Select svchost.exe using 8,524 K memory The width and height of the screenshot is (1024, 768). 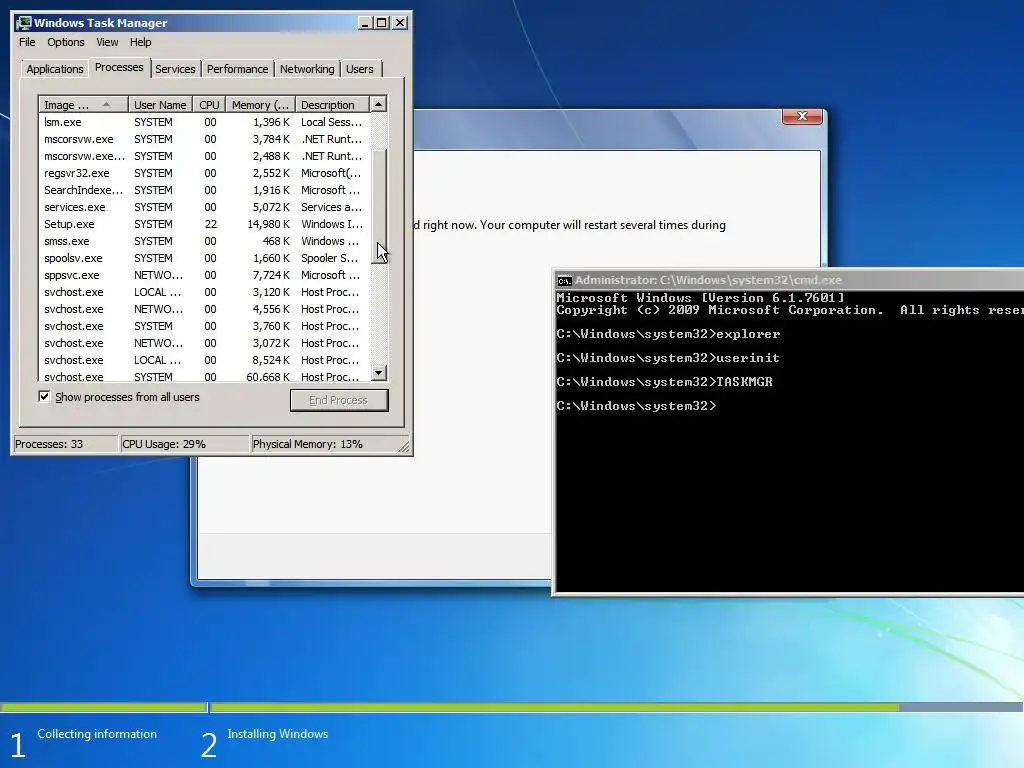pos(204,360)
